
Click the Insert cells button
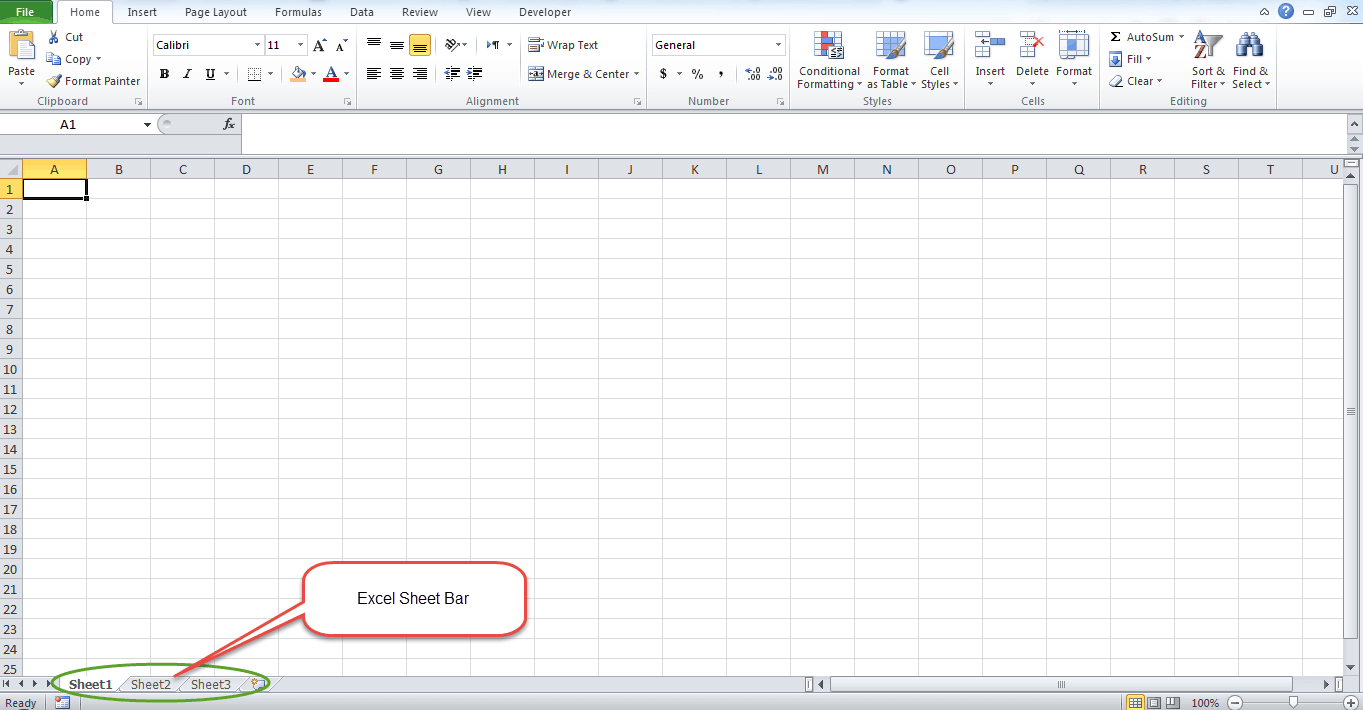tap(990, 60)
